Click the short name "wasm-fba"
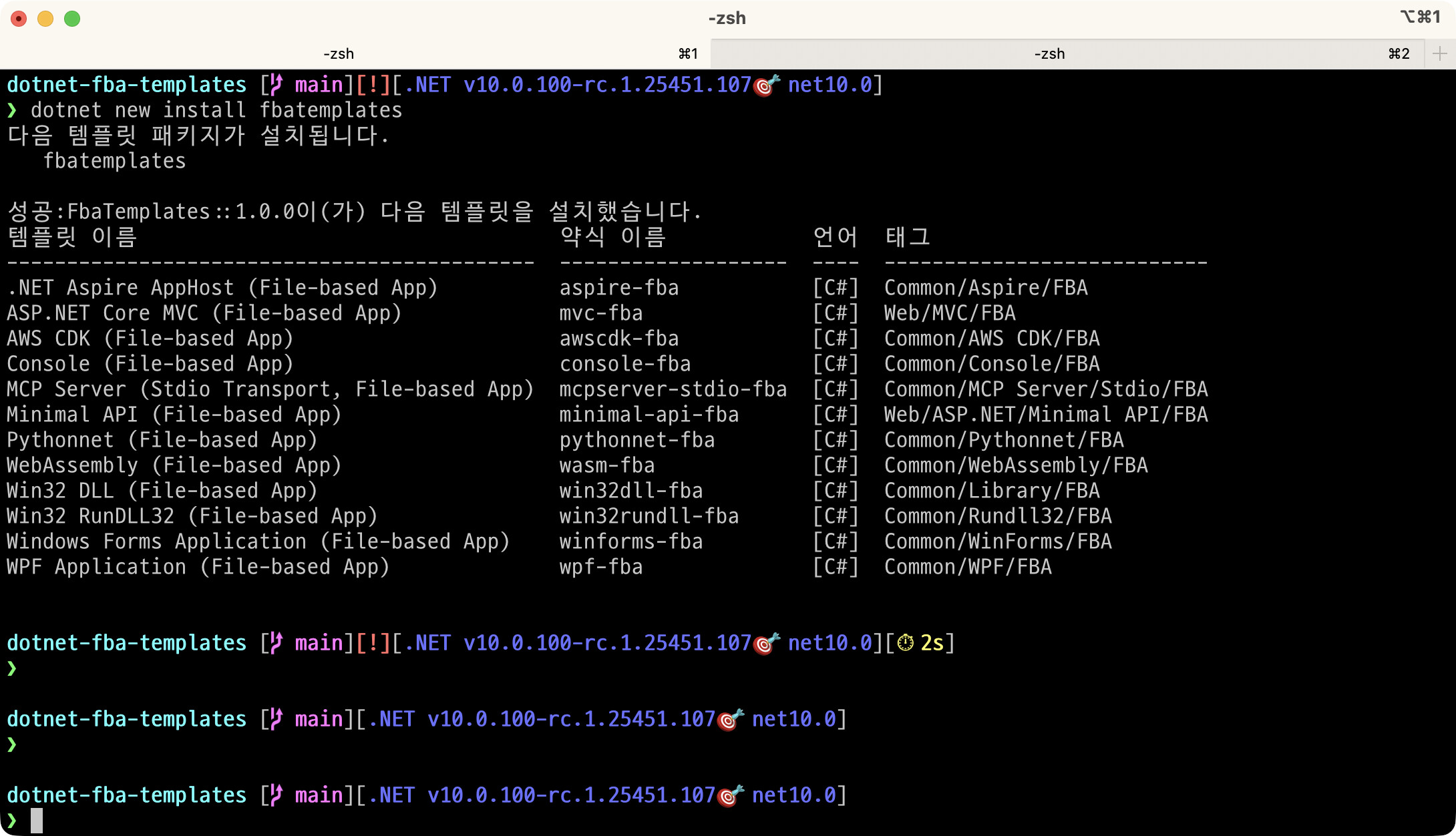This screenshot has width=1456, height=836. pos(607,465)
